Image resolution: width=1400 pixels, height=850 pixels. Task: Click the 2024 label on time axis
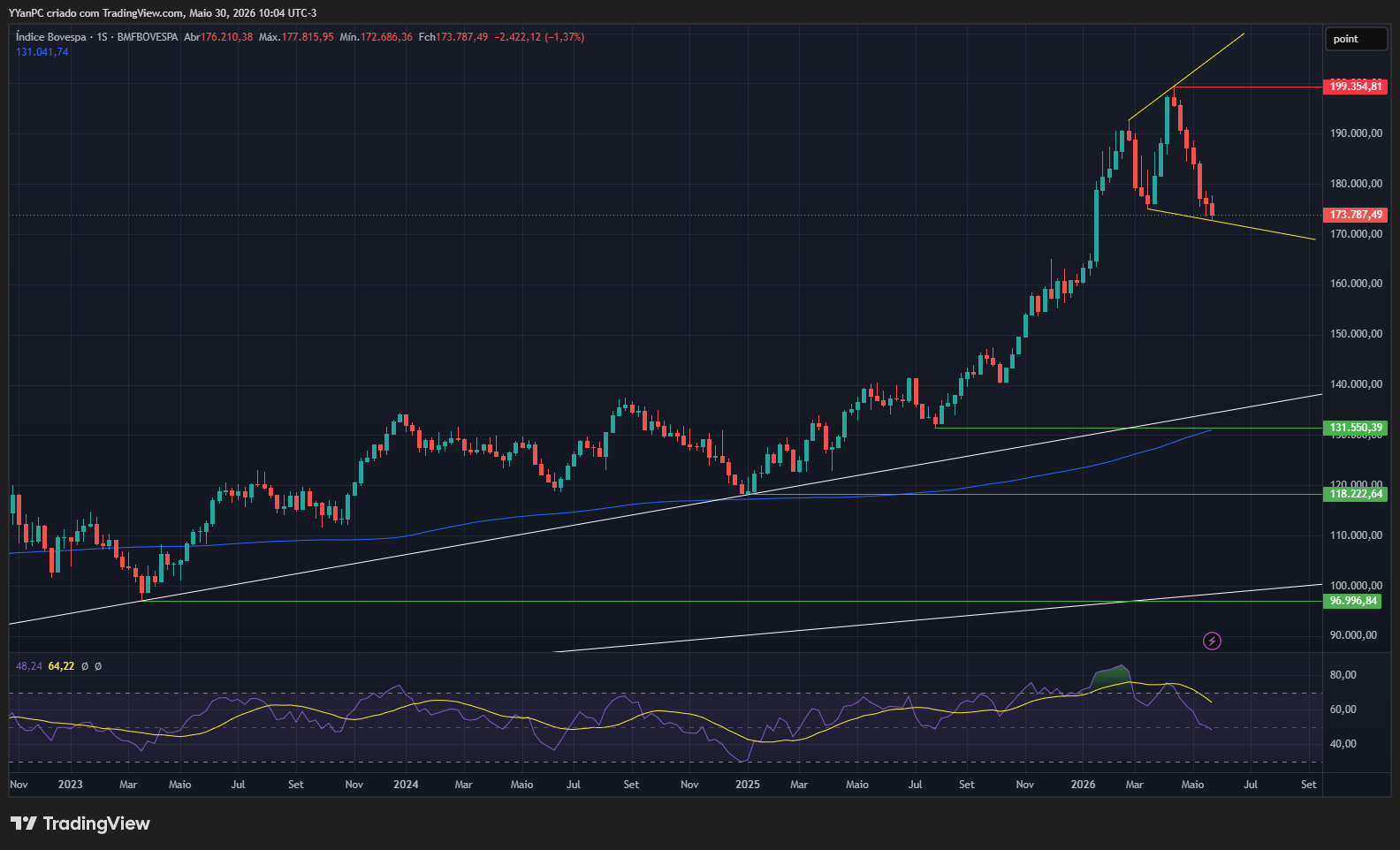pyautogui.click(x=406, y=785)
